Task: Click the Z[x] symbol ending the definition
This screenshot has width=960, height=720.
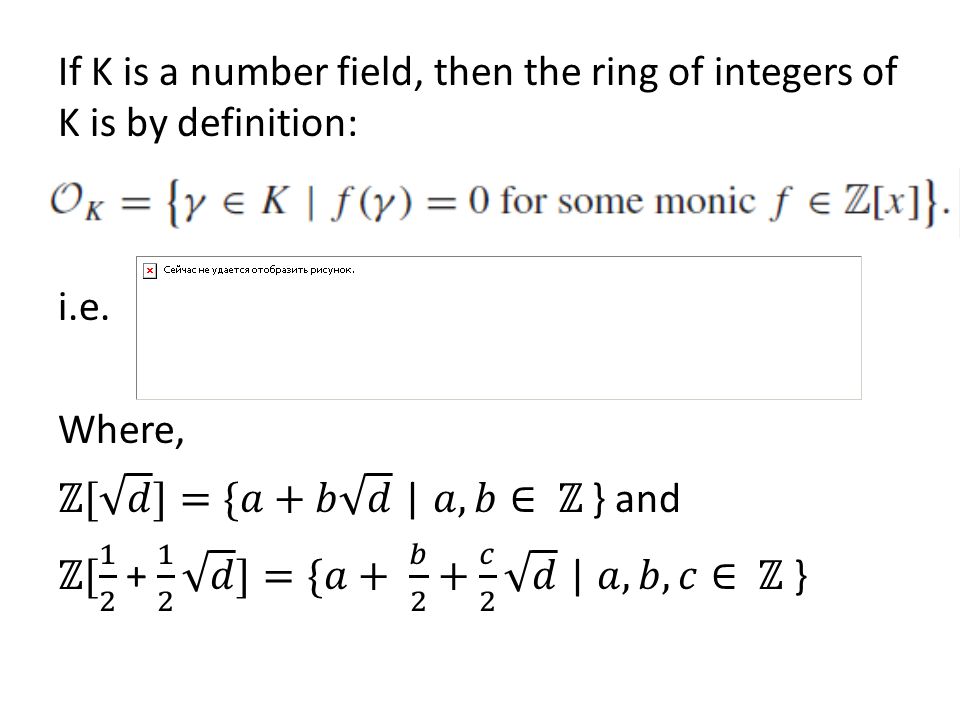Action: (882, 201)
